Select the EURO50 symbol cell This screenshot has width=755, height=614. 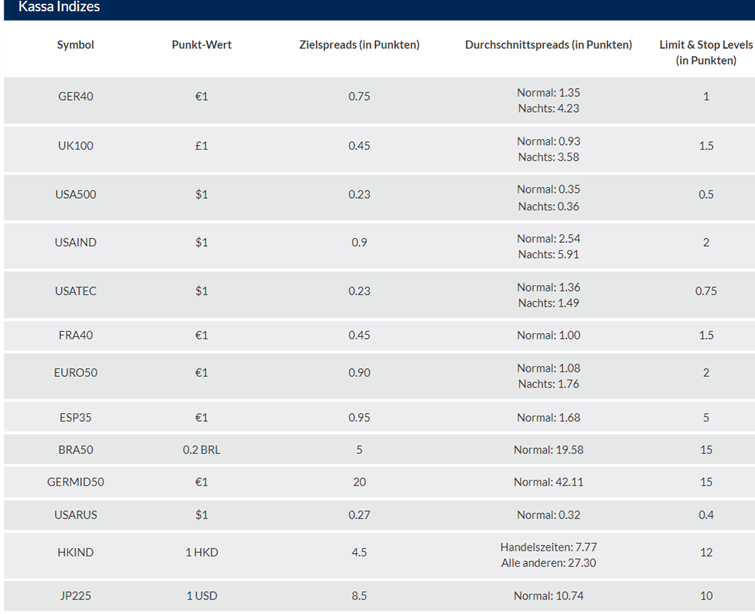pos(76,373)
